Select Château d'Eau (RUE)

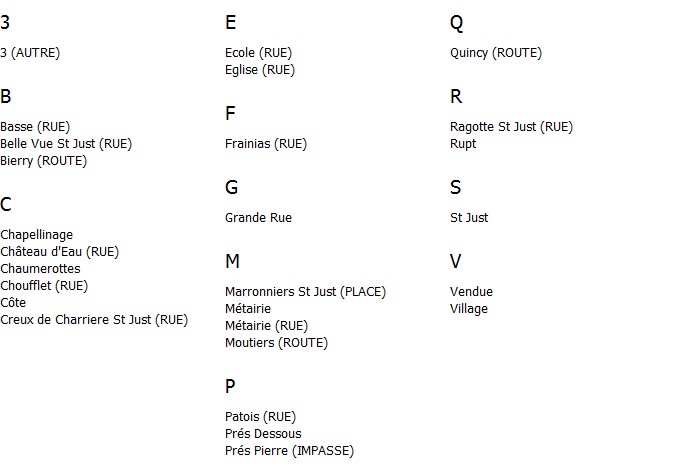60,252
